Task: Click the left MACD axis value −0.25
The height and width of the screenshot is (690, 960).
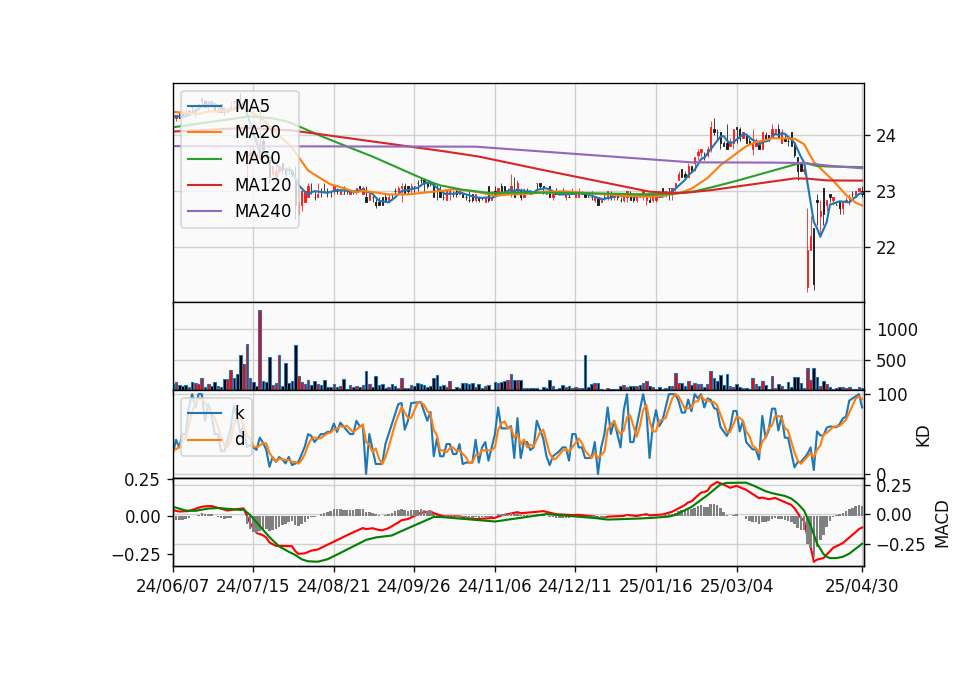Action: coord(135,555)
